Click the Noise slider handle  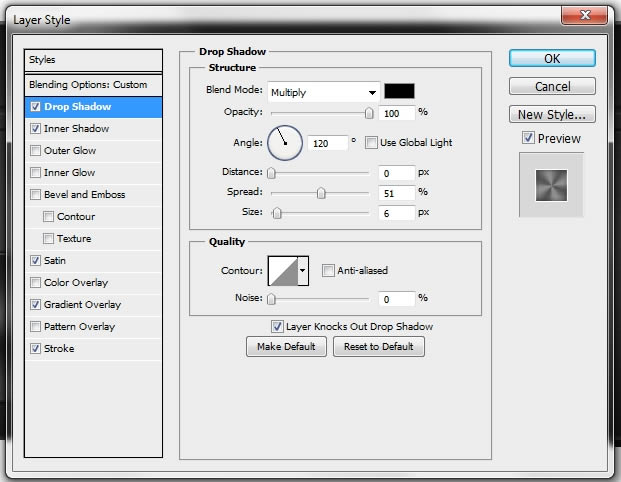tap(271, 299)
